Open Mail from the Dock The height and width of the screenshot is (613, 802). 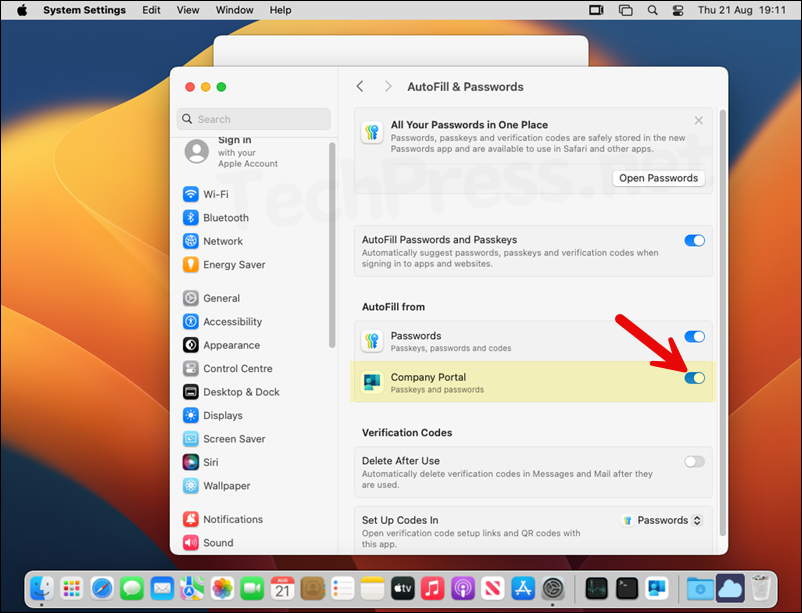click(x=162, y=588)
